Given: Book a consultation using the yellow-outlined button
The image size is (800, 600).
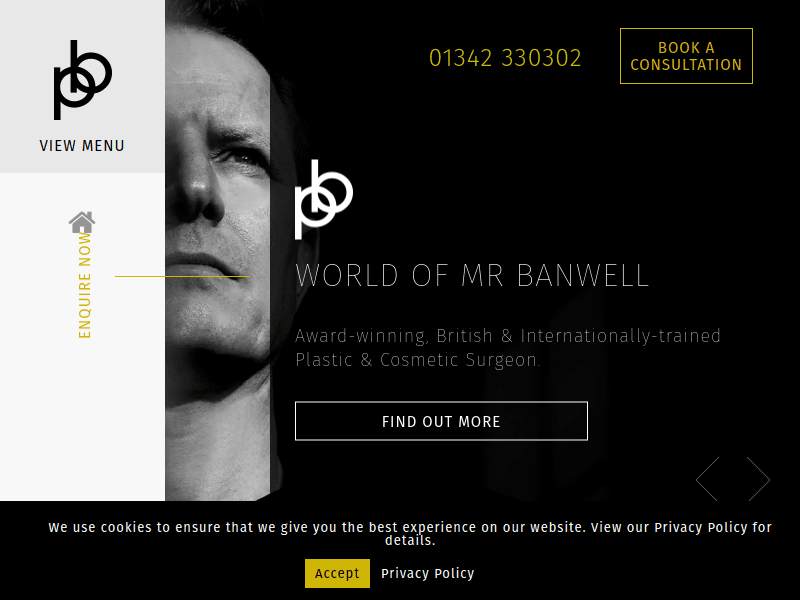Looking at the screenshot, I should click(686, 56).
